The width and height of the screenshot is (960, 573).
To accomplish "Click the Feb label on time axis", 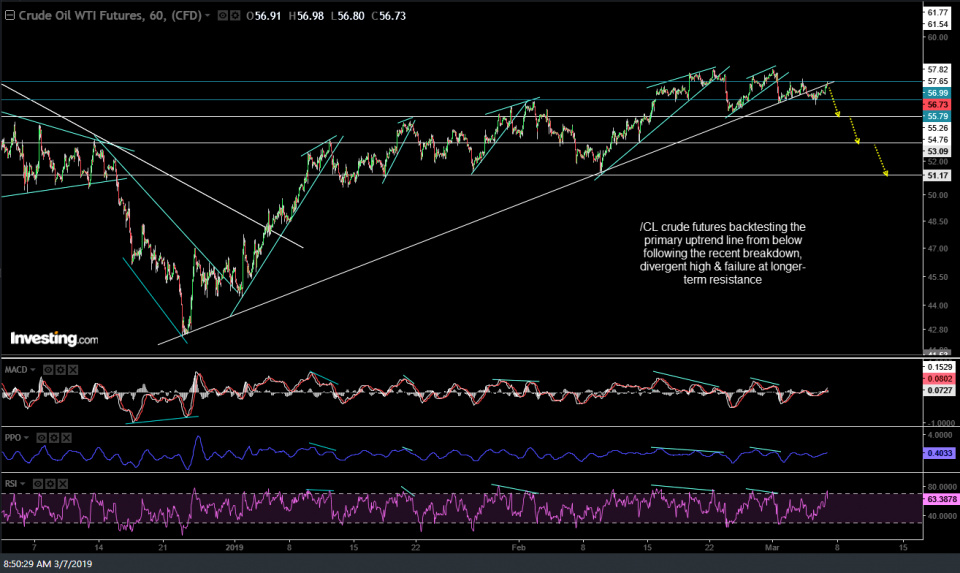I will (519, 547).
